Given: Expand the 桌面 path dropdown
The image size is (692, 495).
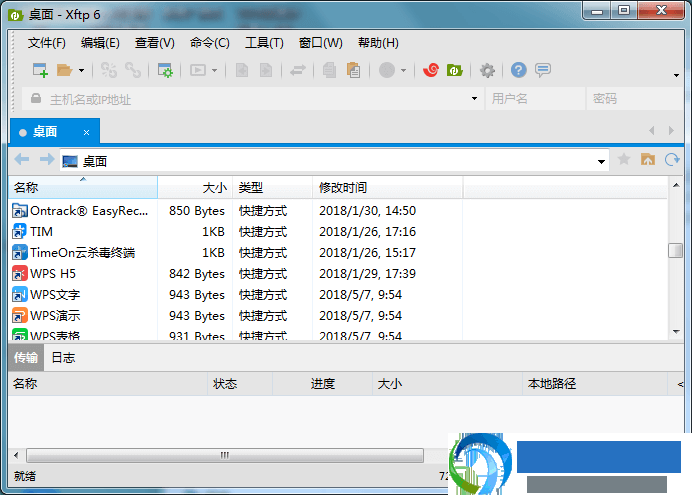Looking at the screenshot, I should click(601, 161).
